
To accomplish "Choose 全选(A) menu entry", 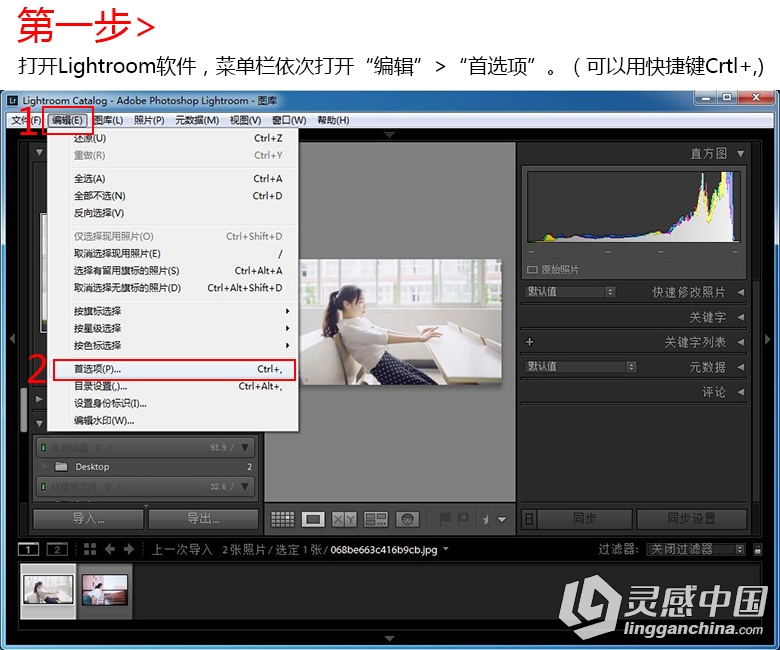I will click(x=174, y=179).
